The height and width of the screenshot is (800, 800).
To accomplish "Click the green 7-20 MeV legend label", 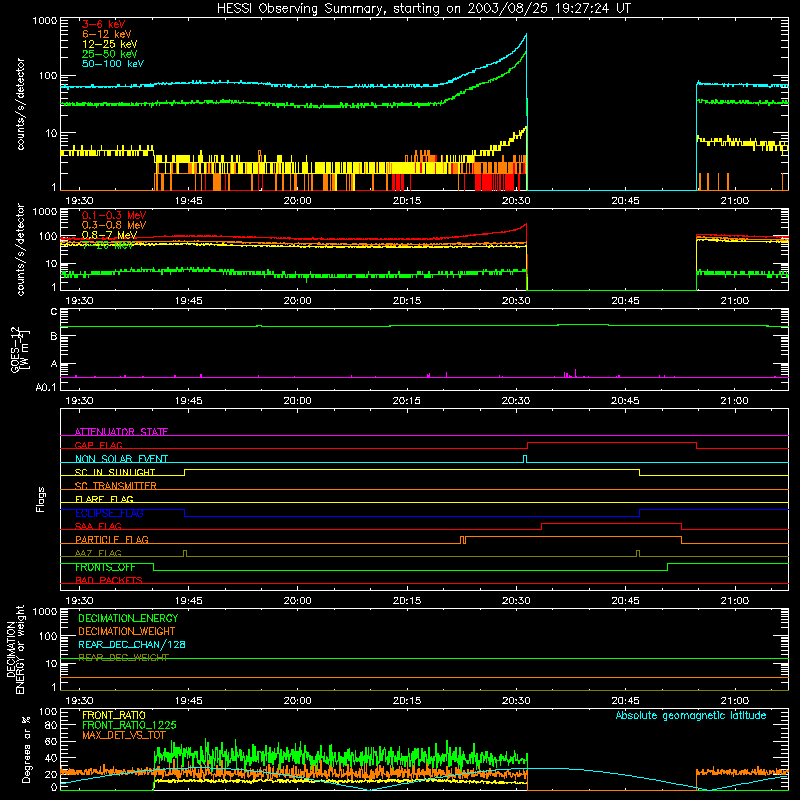I will pos(108,245).
